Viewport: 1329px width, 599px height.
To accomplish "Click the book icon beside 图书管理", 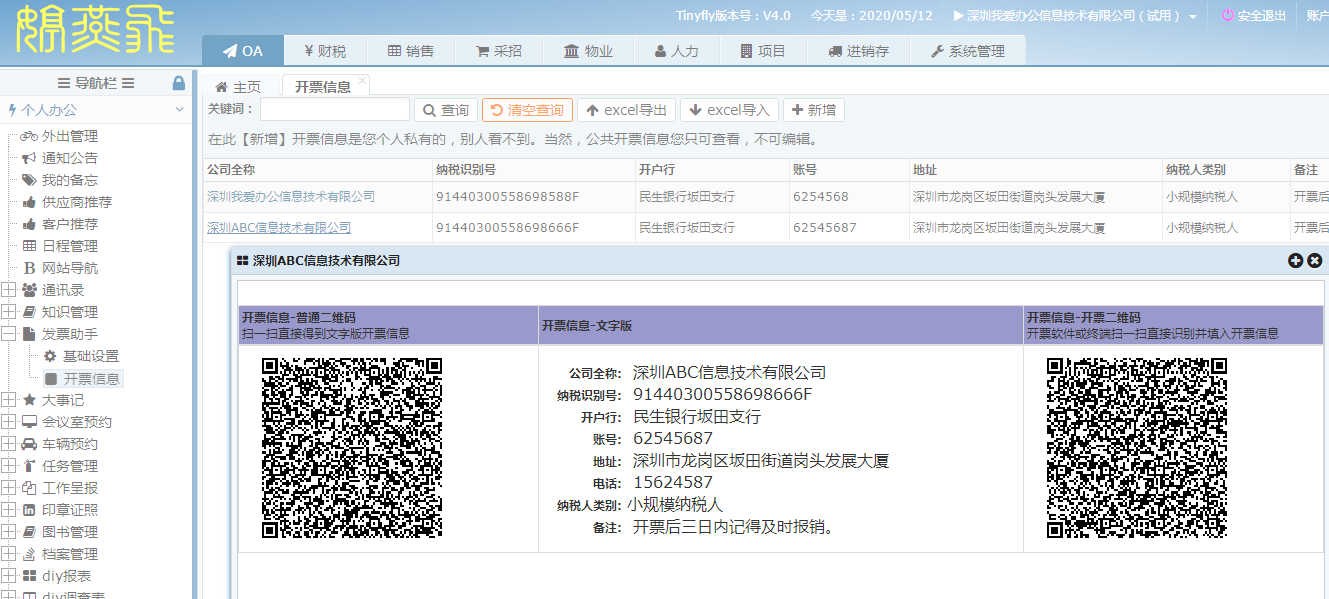I will pos(29,532).
